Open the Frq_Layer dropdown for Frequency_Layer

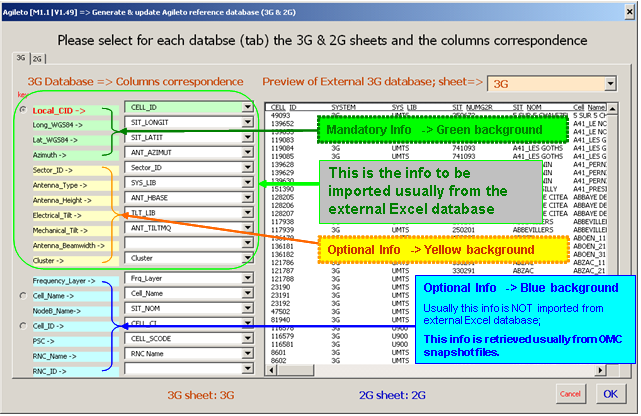pyautogui.click(x=247, y=279)
